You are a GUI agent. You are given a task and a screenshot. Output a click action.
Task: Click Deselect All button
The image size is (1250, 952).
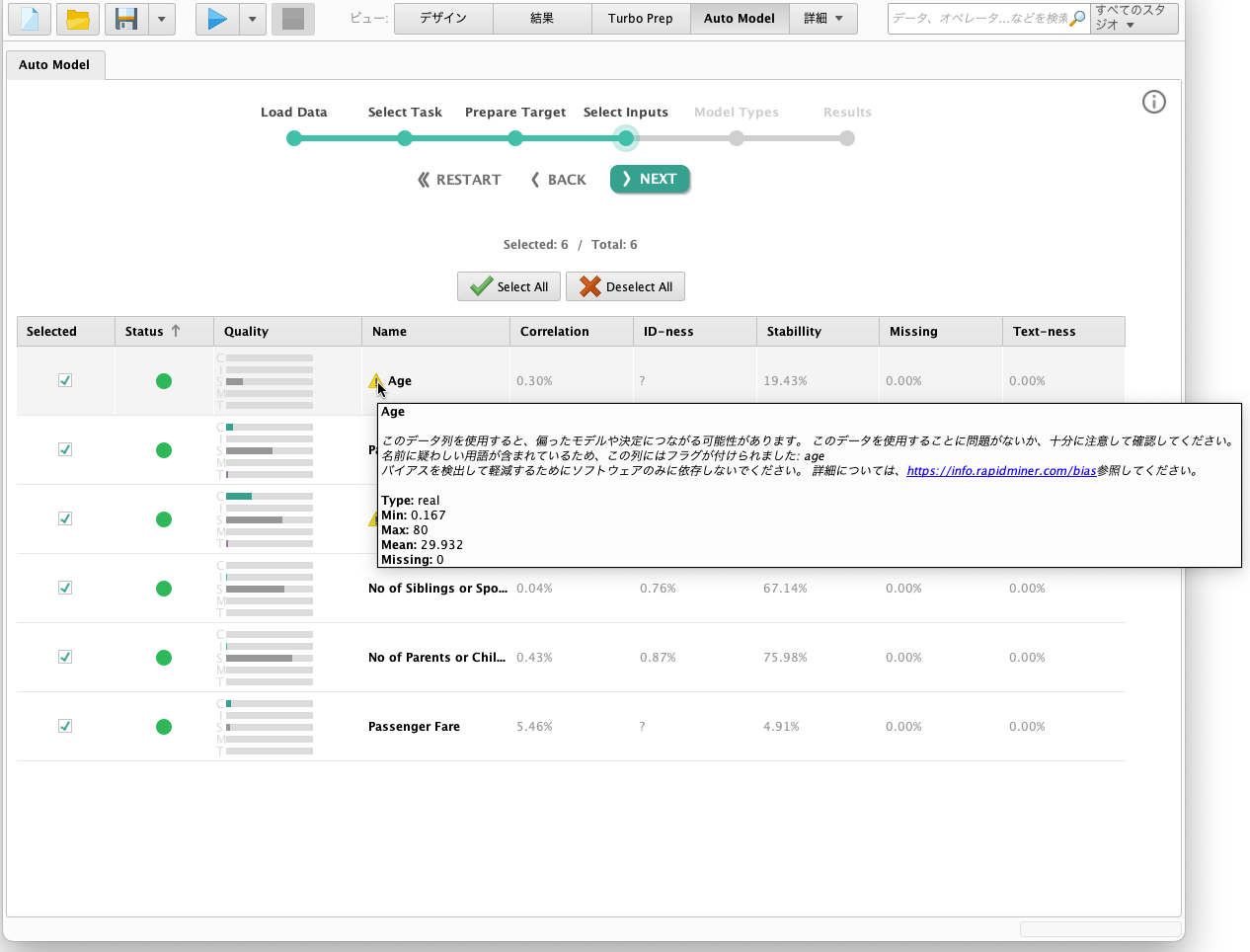point(625,286)
